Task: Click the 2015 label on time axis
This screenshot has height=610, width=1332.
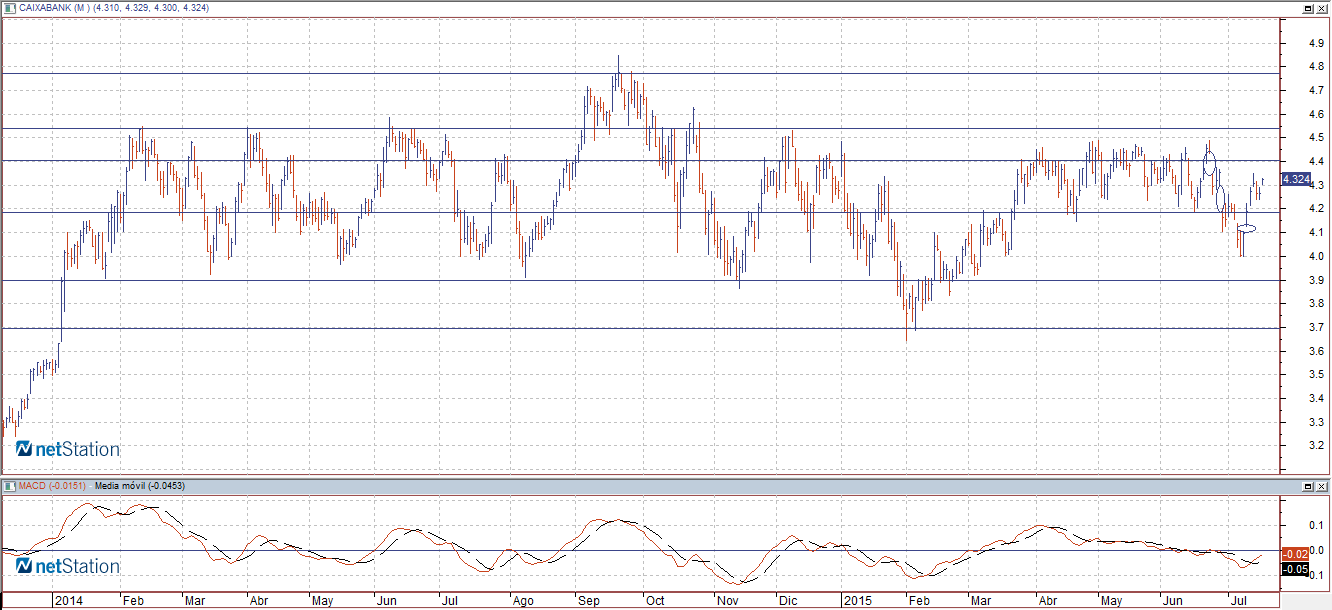Action: pos(857,601)
